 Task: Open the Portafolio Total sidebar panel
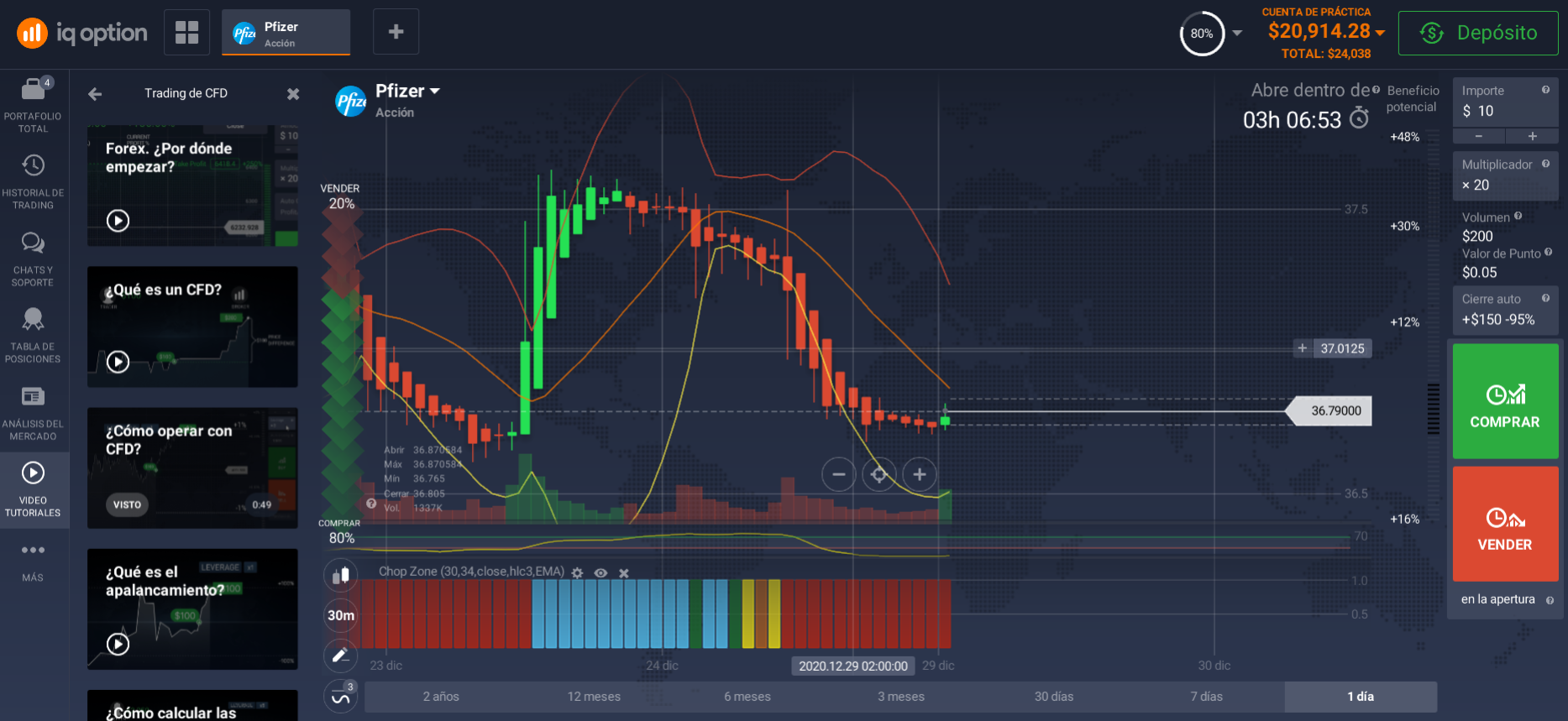pos(33,104)
